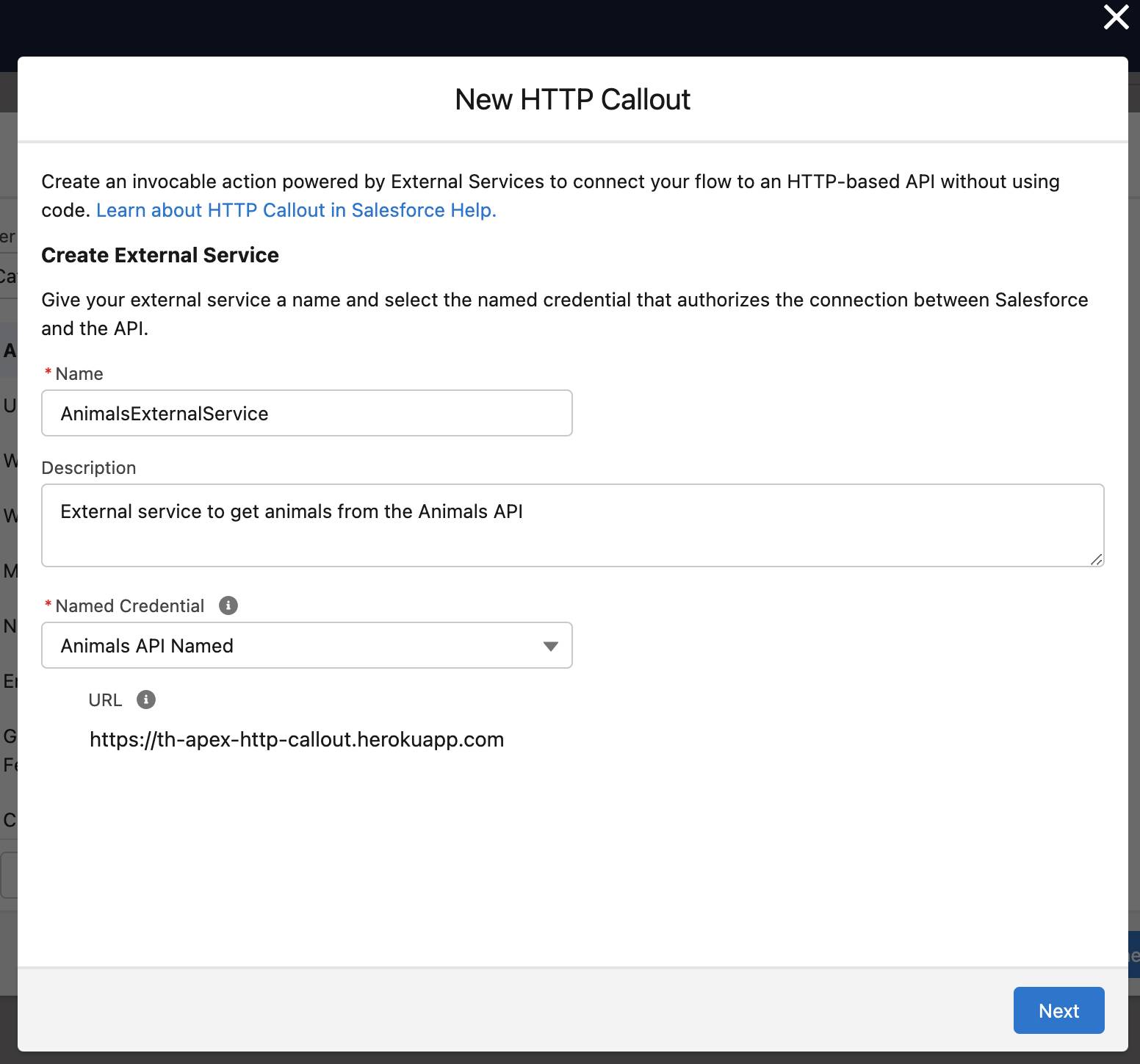Open the Learn about HTTP Callout help link
The width and height of the screenshot is (1140, 1064).
(297, 210)
